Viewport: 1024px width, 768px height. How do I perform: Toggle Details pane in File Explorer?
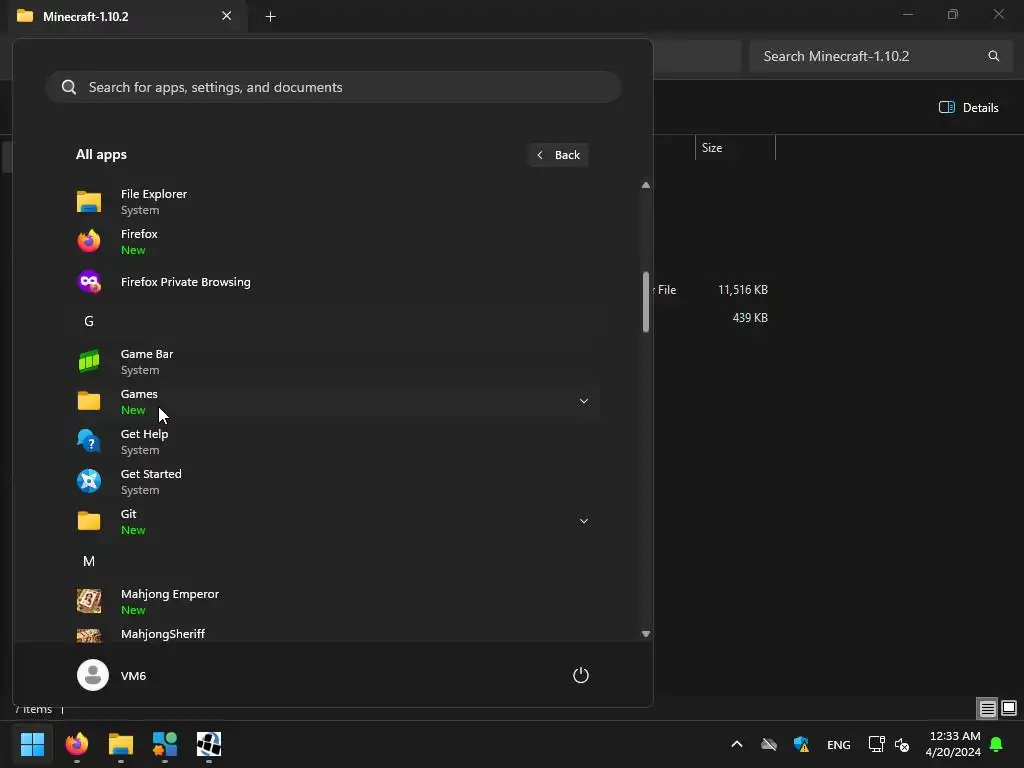(x=968, y=108)
